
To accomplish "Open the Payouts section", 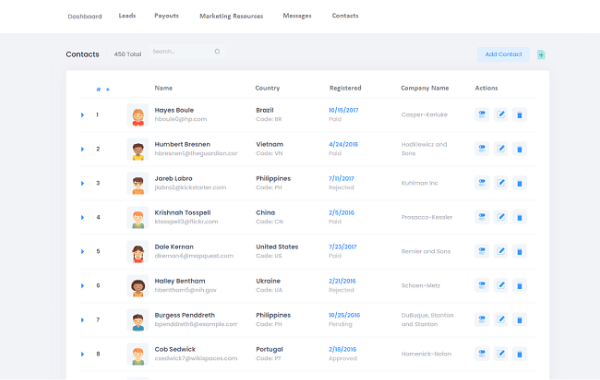I will pos(166,16).
